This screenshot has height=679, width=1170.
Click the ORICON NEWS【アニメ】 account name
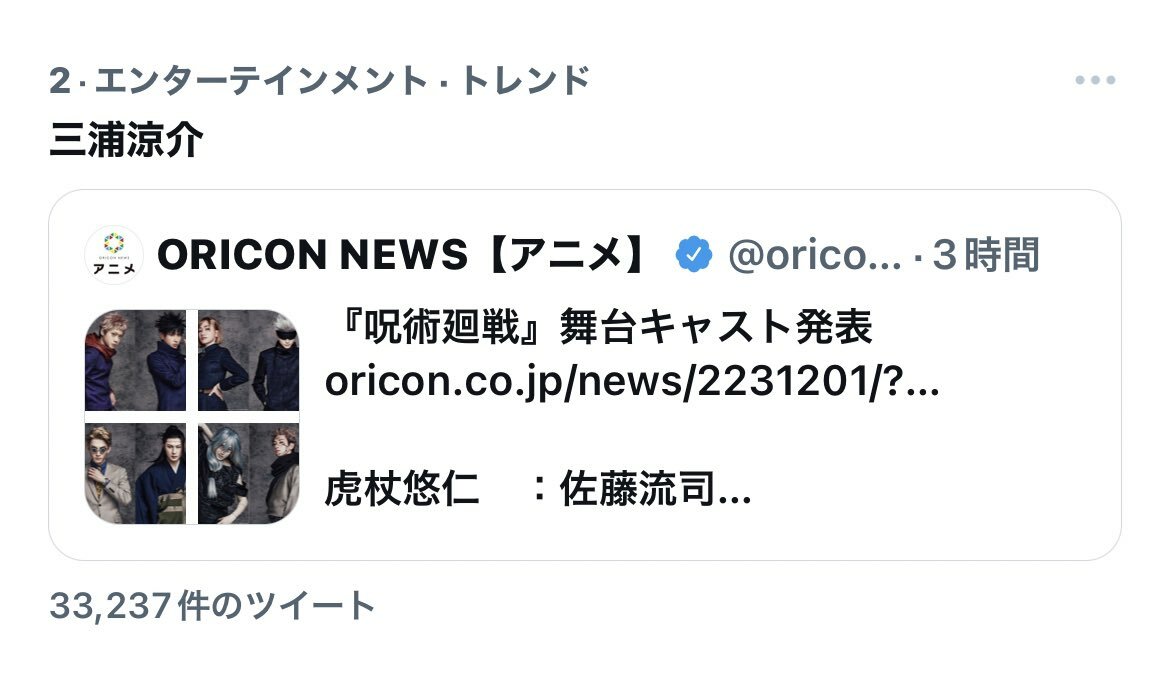[404, 254]
